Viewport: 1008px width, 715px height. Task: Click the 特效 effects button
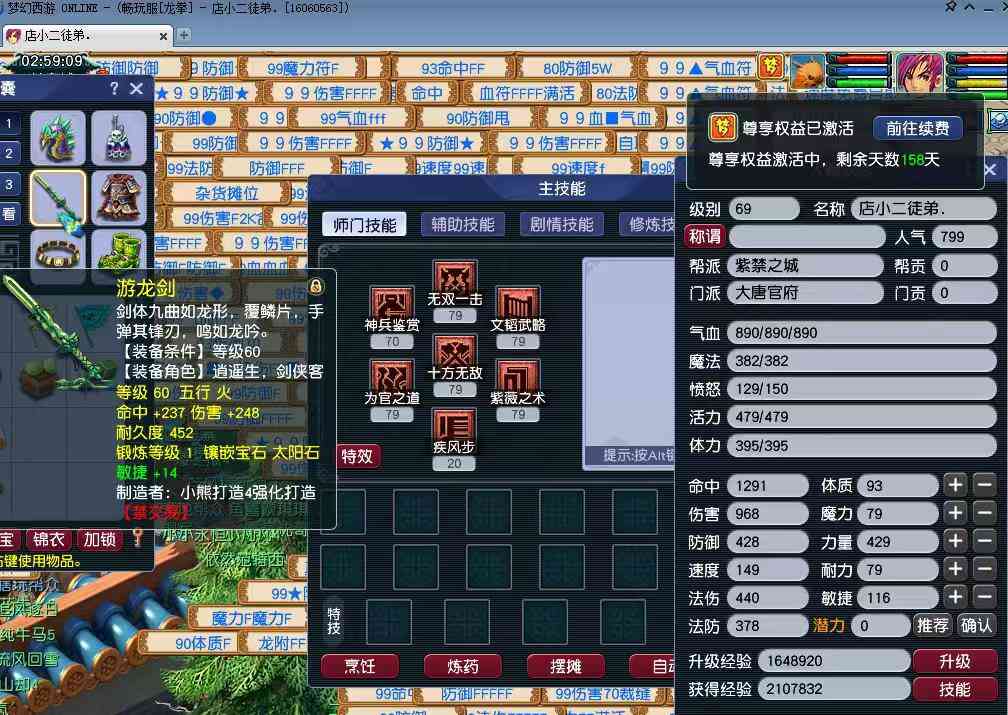click(x=357, y=456)
